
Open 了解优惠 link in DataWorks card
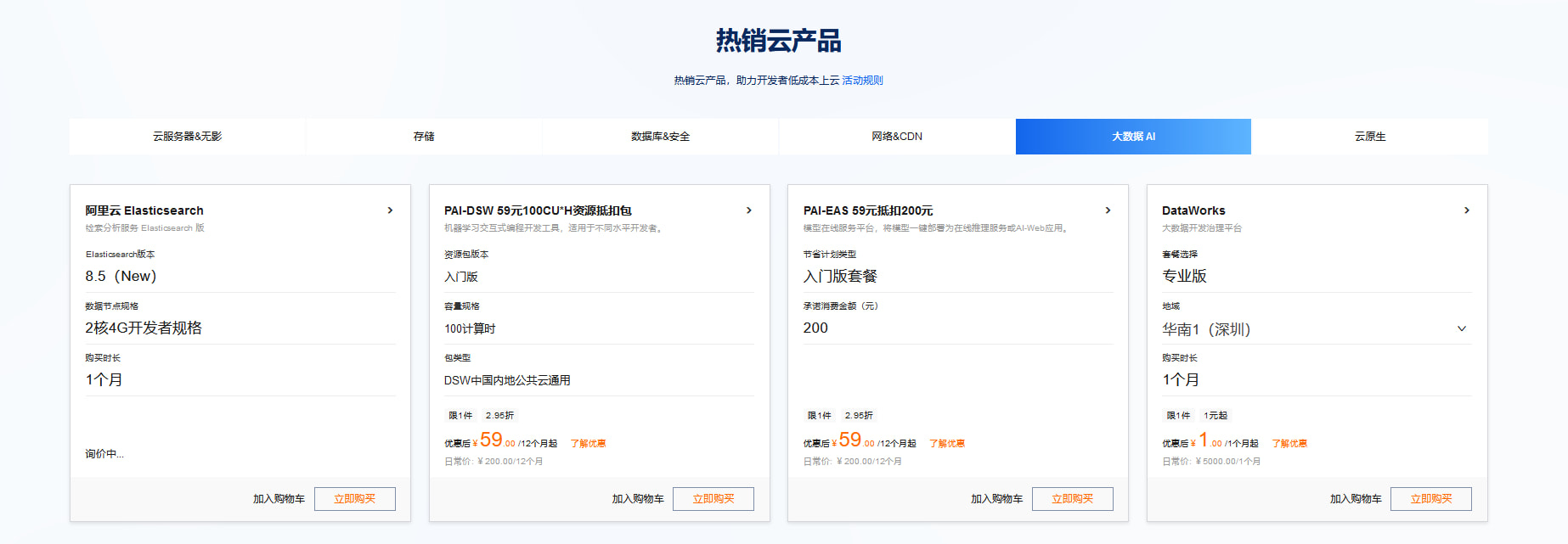1289,444
